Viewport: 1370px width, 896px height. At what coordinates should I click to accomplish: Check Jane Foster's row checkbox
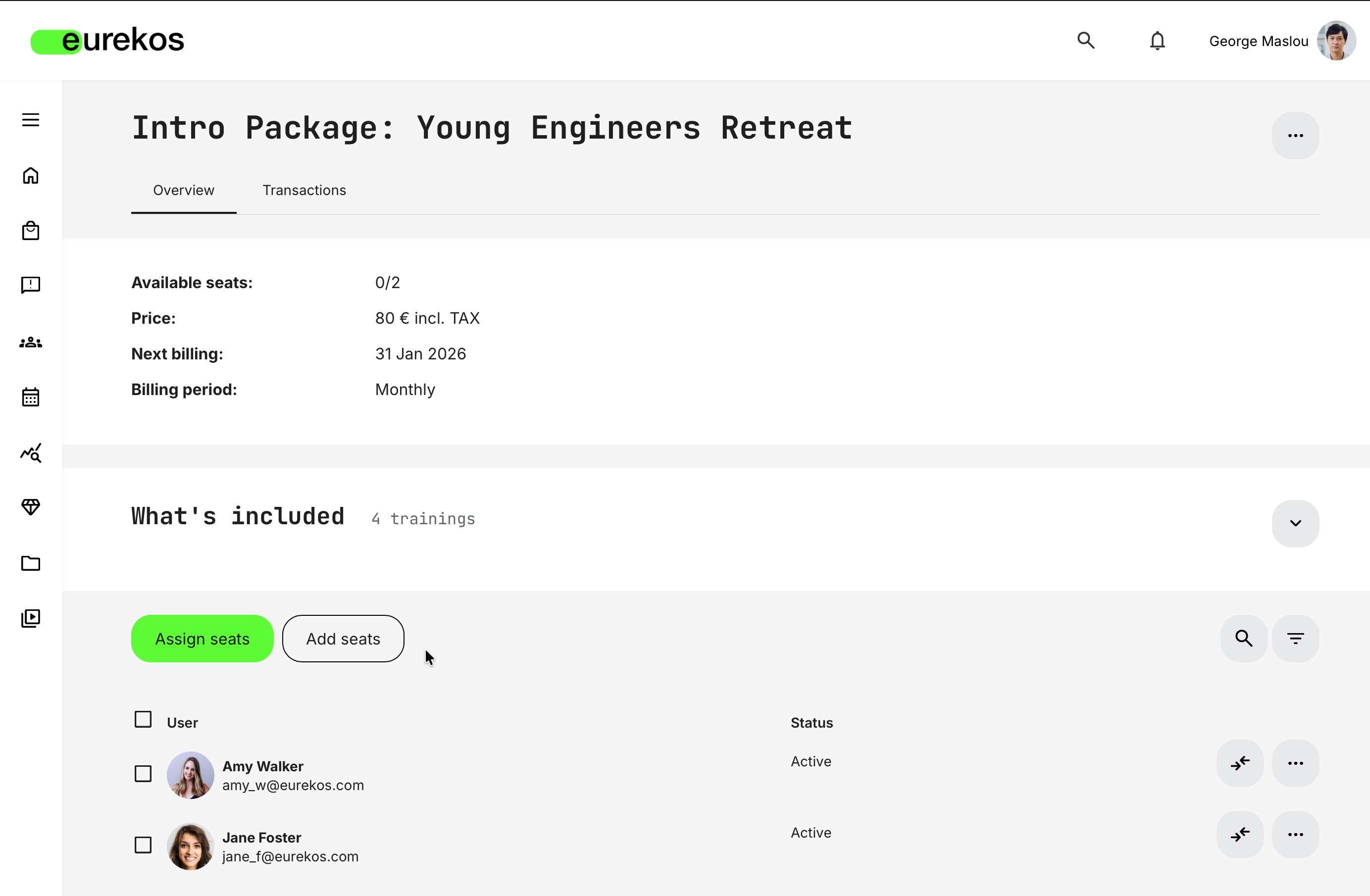(143, 845)
